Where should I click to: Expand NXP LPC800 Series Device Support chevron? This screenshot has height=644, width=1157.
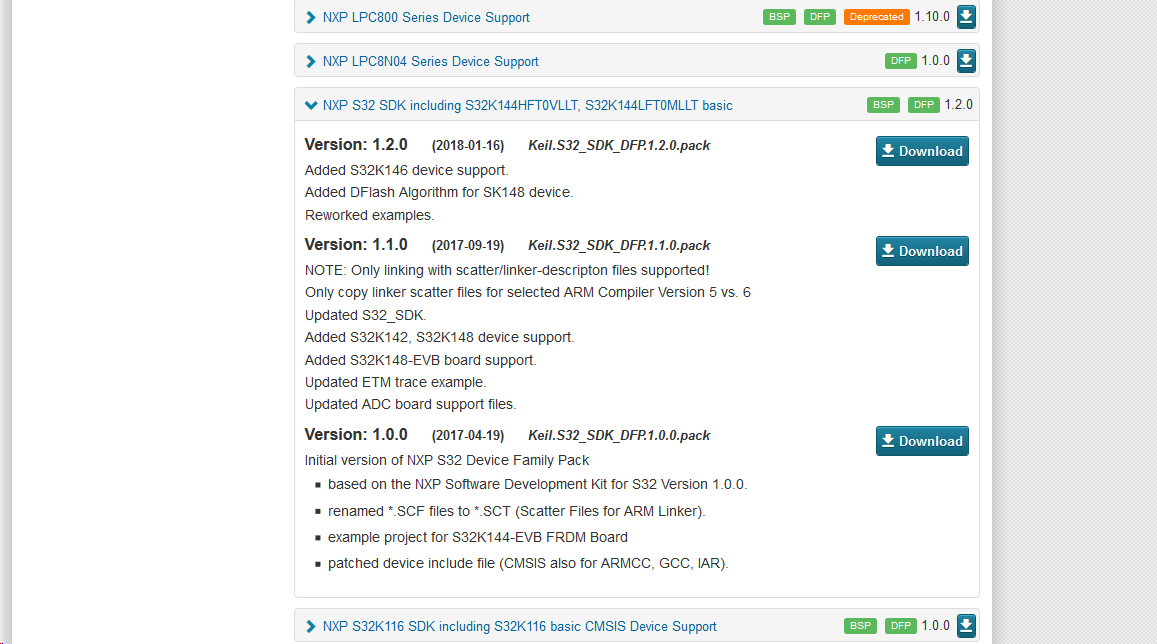point(311,18)
